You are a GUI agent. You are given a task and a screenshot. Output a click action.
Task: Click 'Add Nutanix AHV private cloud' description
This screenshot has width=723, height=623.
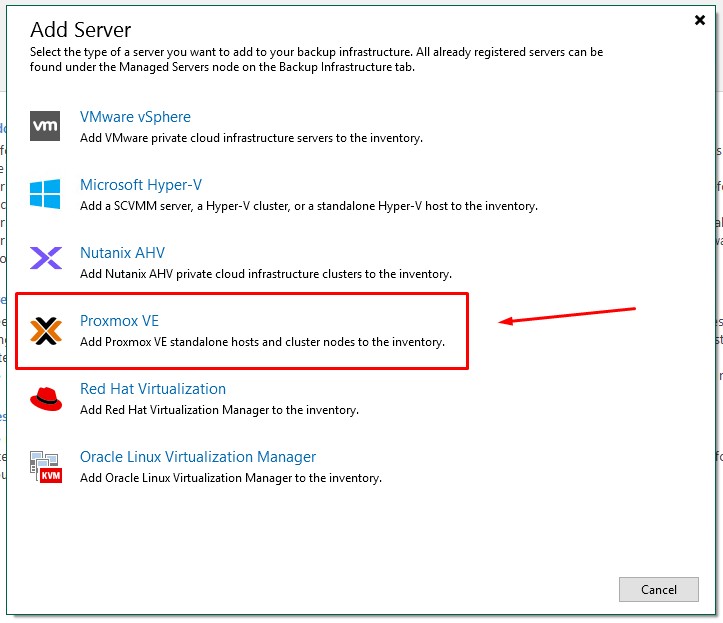click(265, 274)
